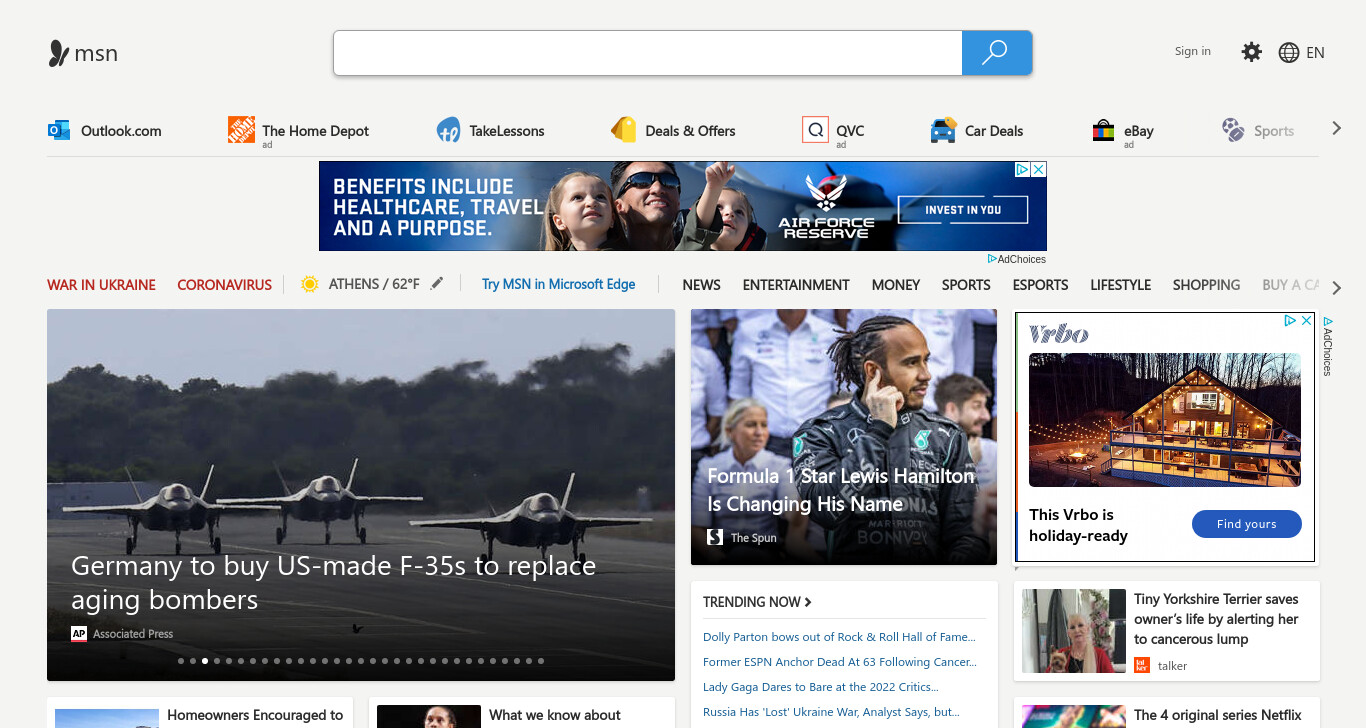Open Dolly Parton trending story
The width and height of the screenshot is (1366, 728).
(x=839, y=637)
